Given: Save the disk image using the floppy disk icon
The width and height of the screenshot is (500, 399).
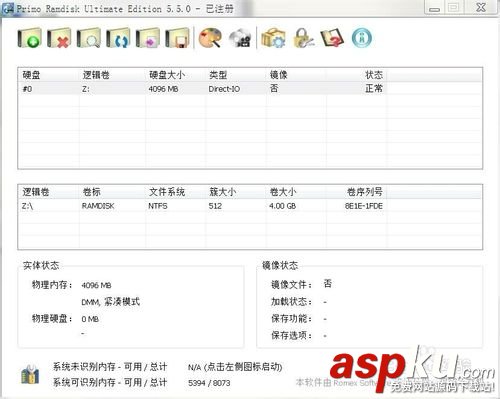Looking at the screenshot, I should pos(177,38).
